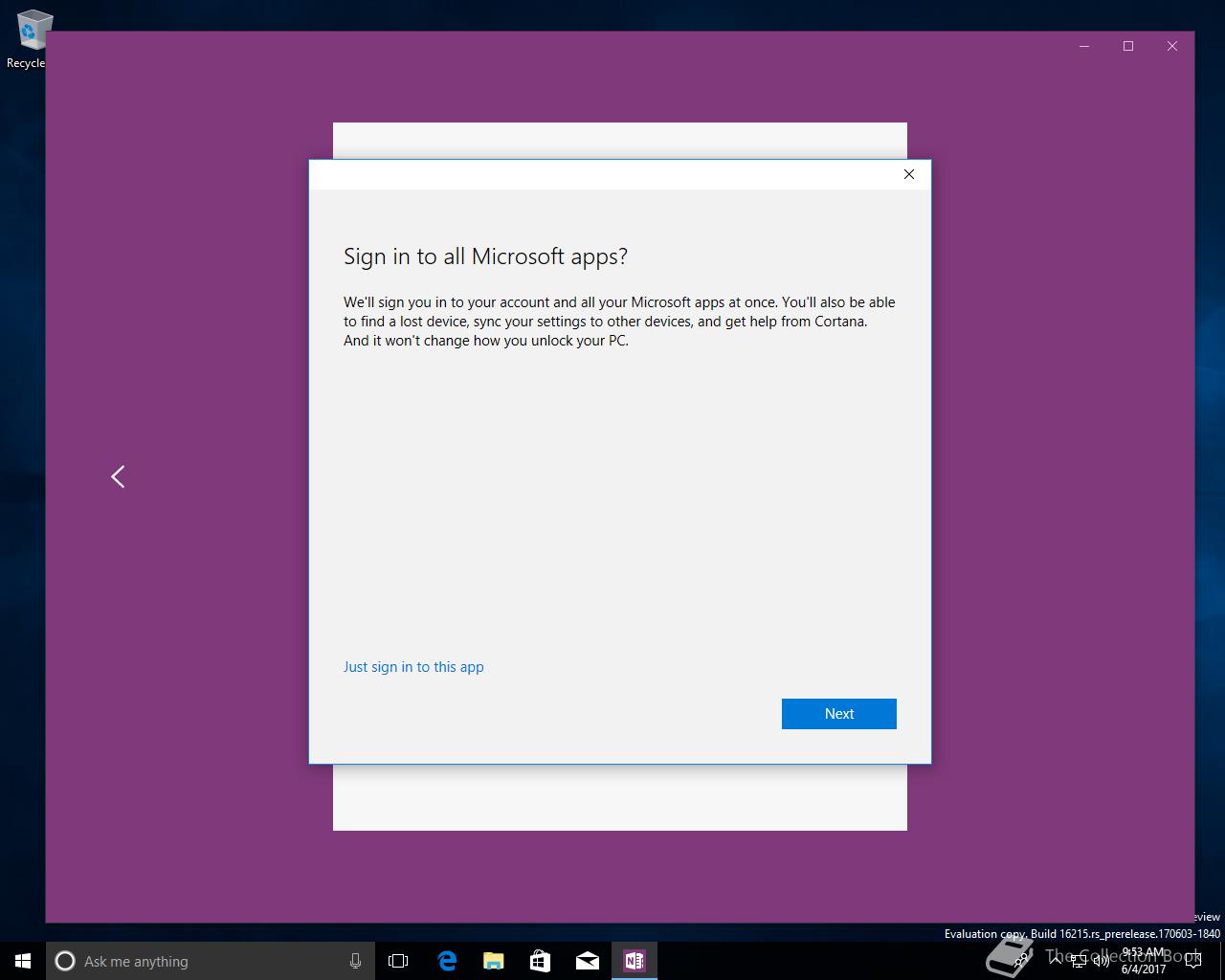The width and height of the screenshot is (1225, 980).
Task: Choose Just sign in to this app
Action: pos(413,667)
